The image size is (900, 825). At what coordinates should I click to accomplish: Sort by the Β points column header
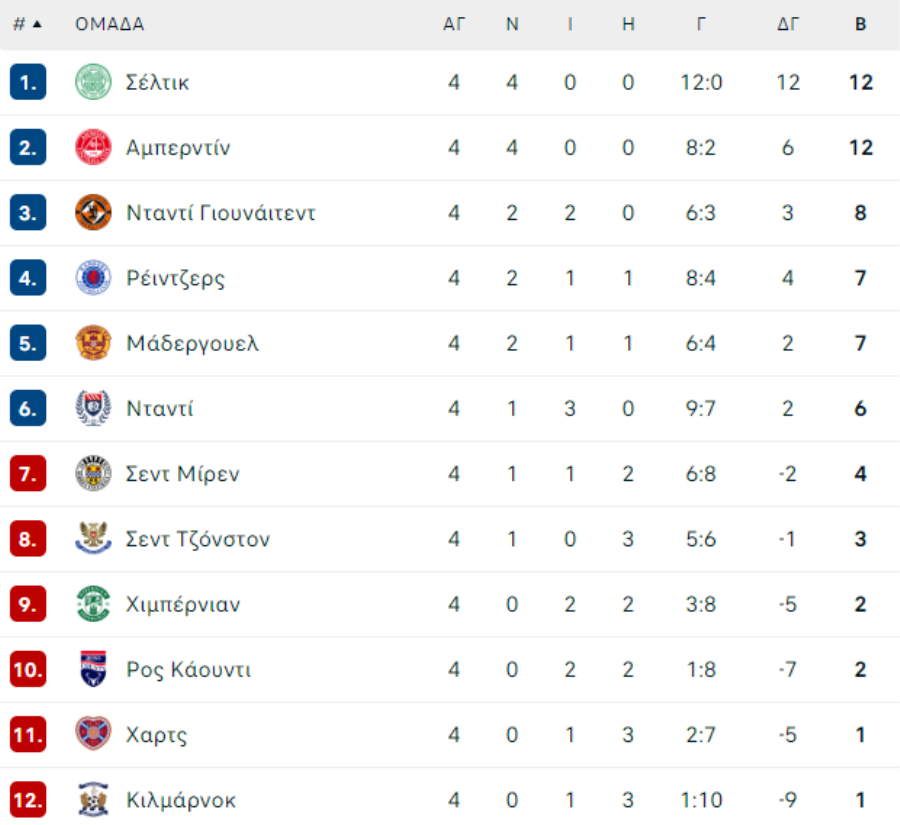(x=860, y=24)
